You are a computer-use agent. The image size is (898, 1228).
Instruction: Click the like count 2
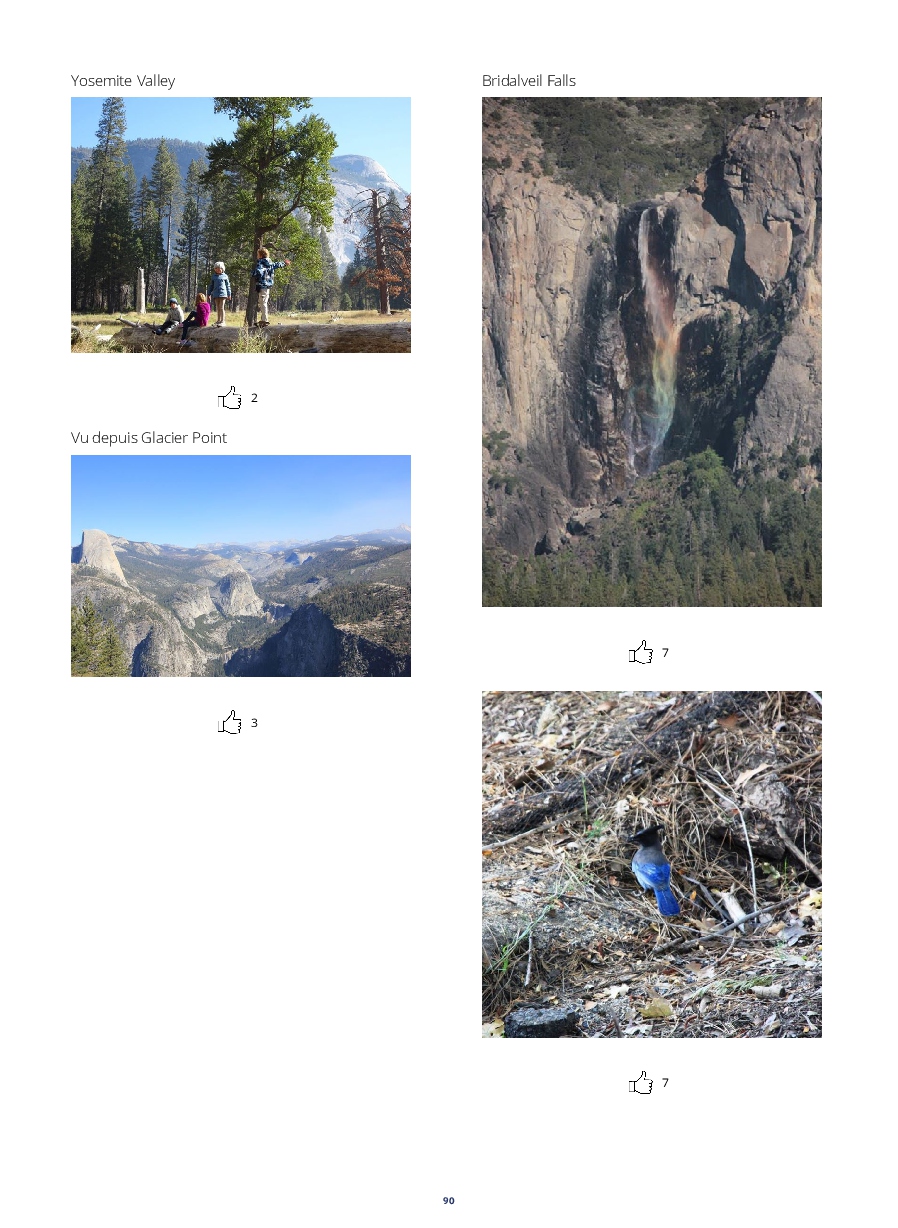(x=254, y=398)
